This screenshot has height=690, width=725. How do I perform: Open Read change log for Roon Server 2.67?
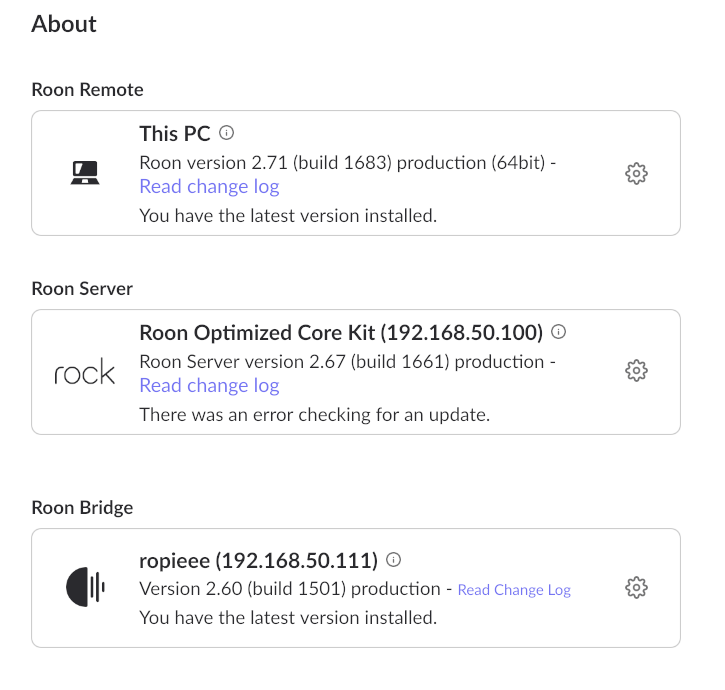tap(209, 385)
